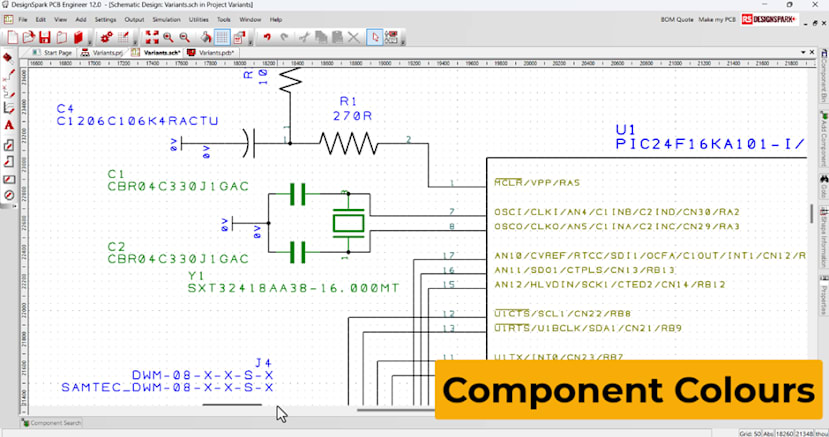The image size is (829, 437).
Task: Select the Add Component tool in left toolbar
Action: pos(8,58)
